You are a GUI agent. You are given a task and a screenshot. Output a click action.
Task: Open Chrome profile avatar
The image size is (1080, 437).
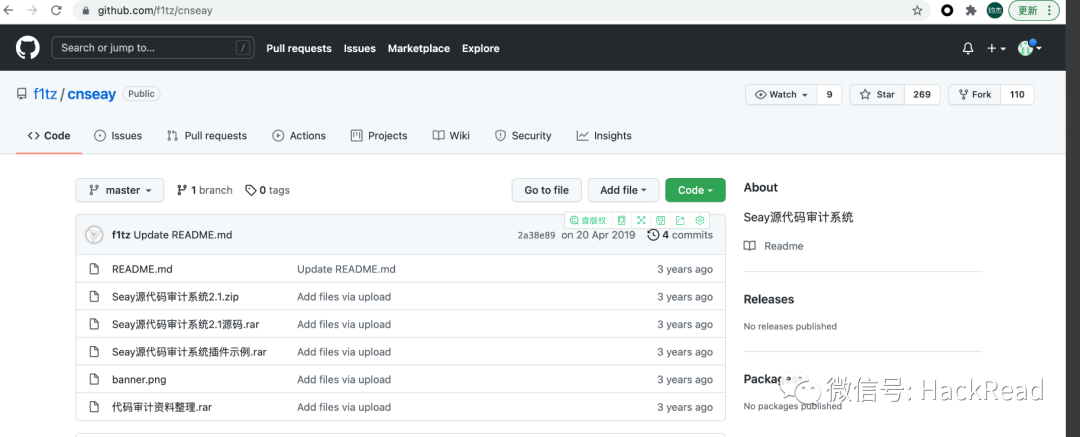(x=995, y=10)
